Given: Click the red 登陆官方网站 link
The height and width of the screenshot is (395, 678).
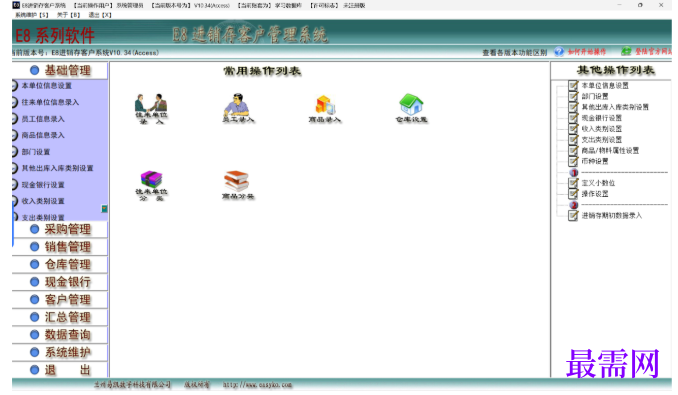Looking at the screenshot, I should [x=653, y=51].
